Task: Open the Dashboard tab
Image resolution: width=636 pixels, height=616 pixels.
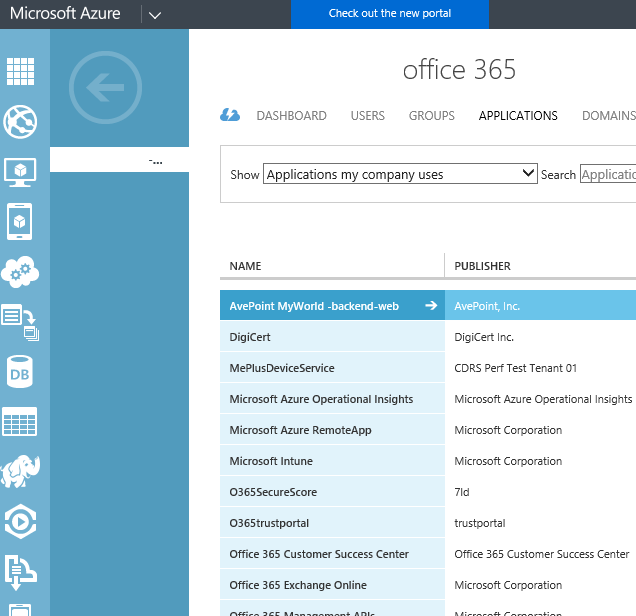Action: (x=291, y=116)
